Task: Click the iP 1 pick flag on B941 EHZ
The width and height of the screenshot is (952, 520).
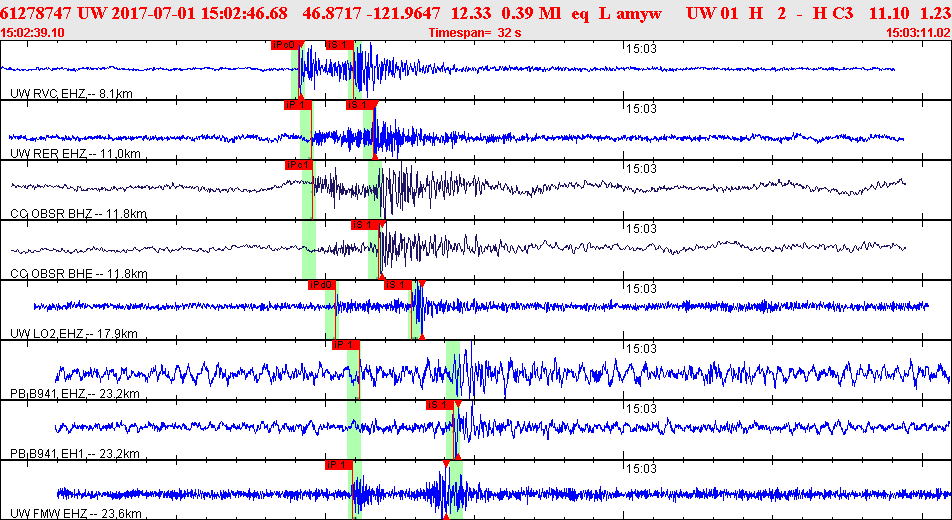Action: point(346,346)
